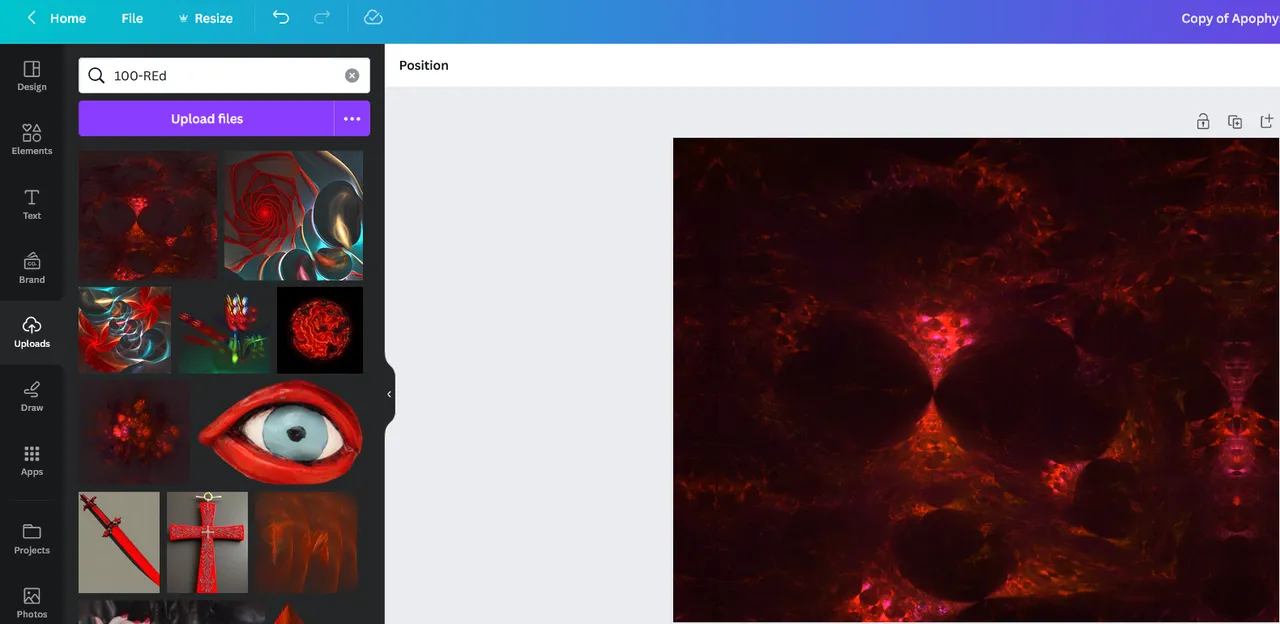Open the Draw sidebar tab
Screen dimensions: 1280x624
pos(32,396)
